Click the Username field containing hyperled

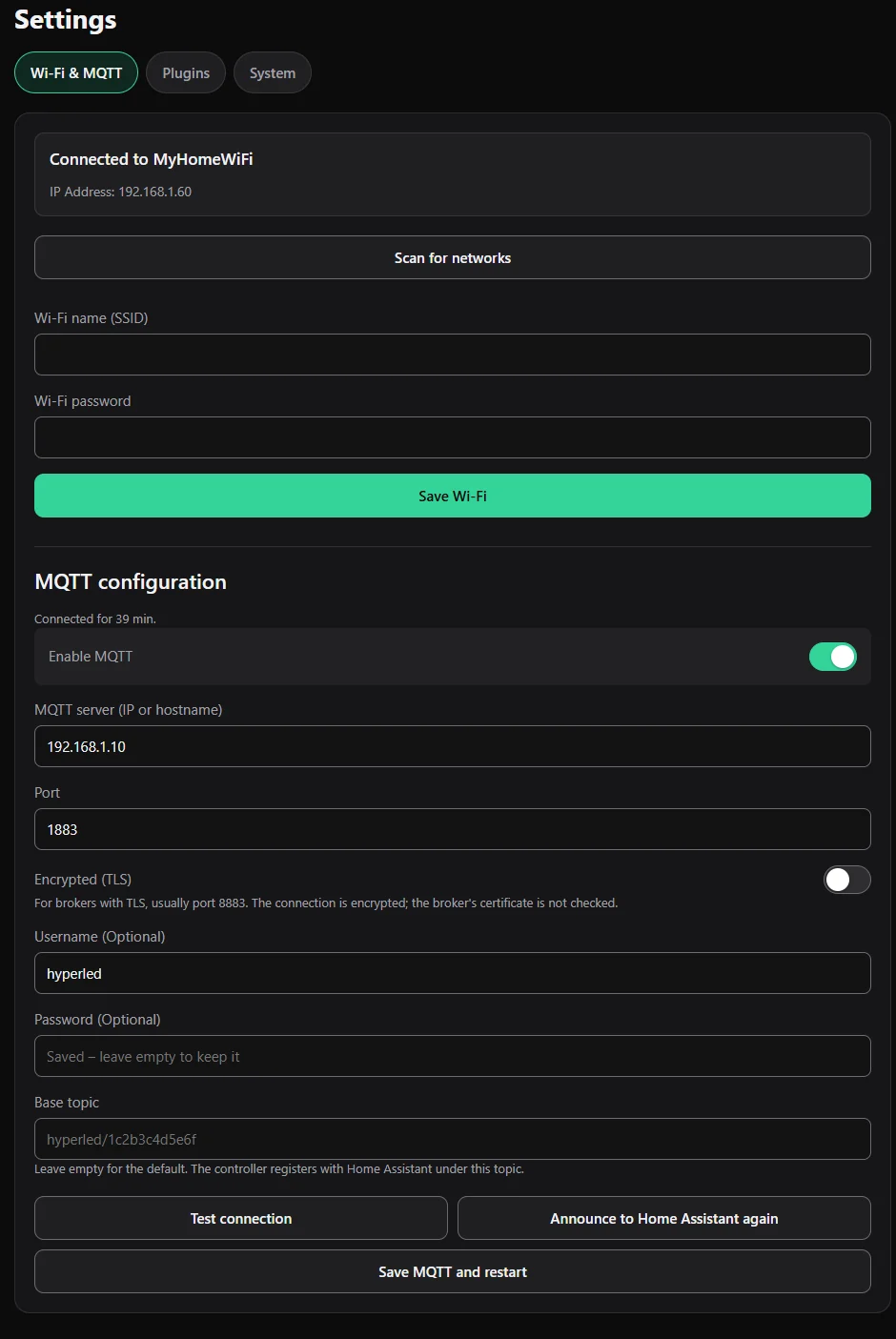point(453,973)
